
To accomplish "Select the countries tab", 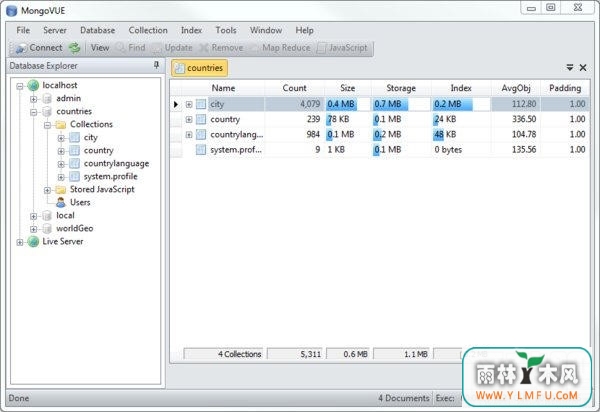I will 199,68.
